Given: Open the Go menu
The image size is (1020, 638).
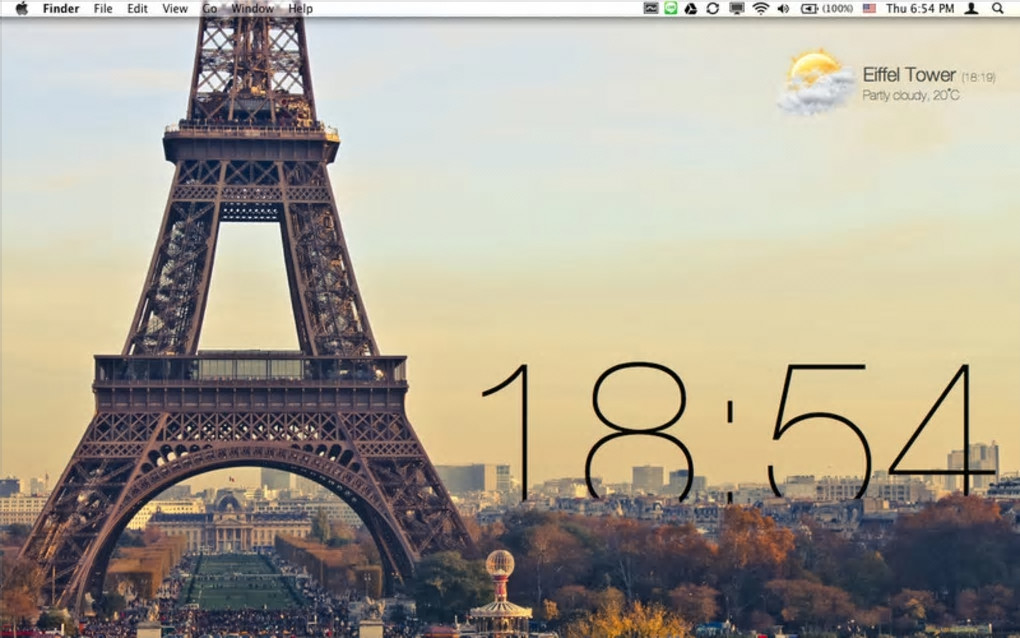Looking at the screenshot, I should coord(209,8).
